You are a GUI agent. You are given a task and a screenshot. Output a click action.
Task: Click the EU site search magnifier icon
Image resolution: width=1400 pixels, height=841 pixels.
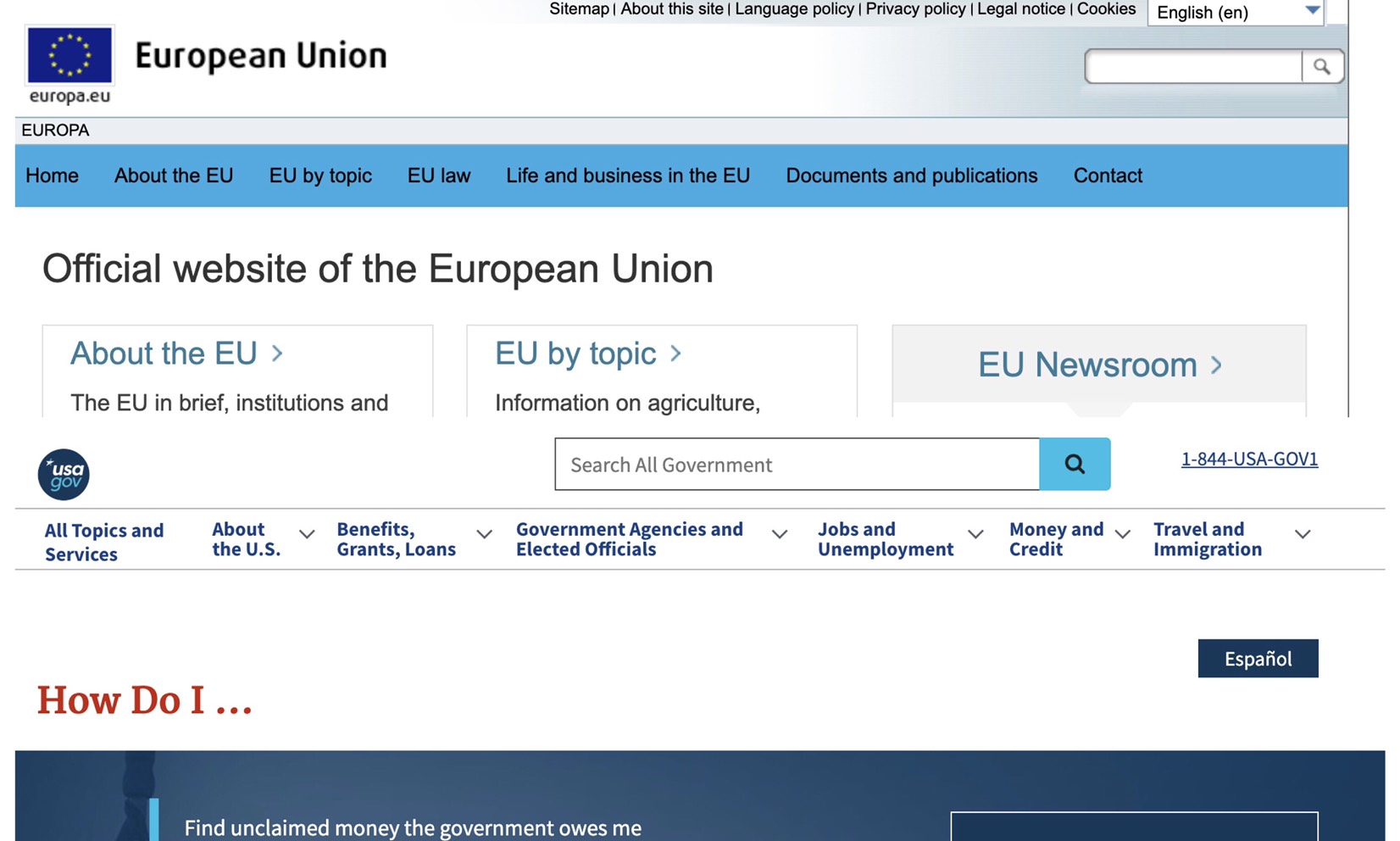click(1322, 67)
